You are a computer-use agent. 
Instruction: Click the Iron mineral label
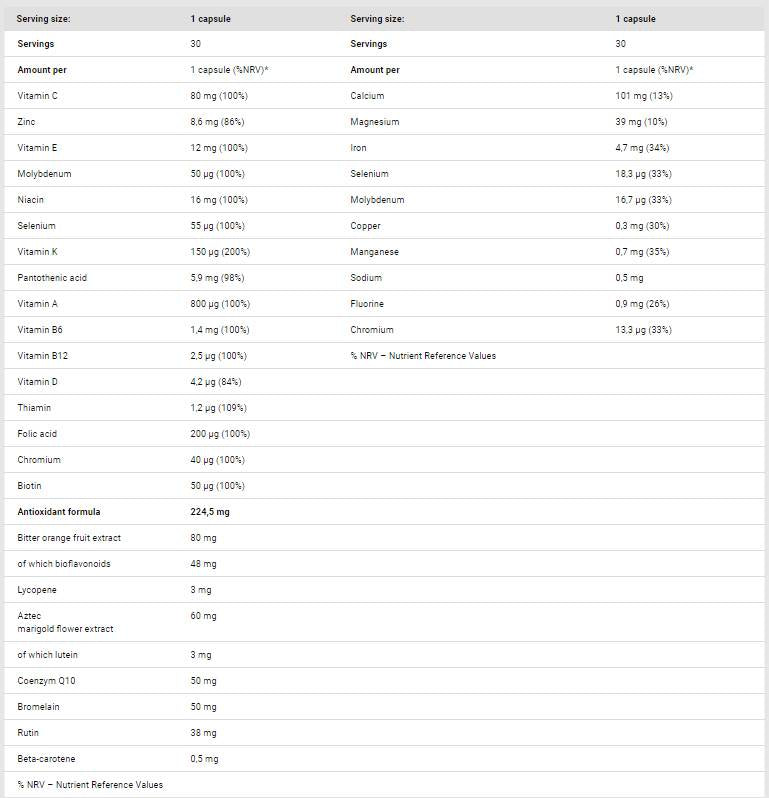coord(358,148)
